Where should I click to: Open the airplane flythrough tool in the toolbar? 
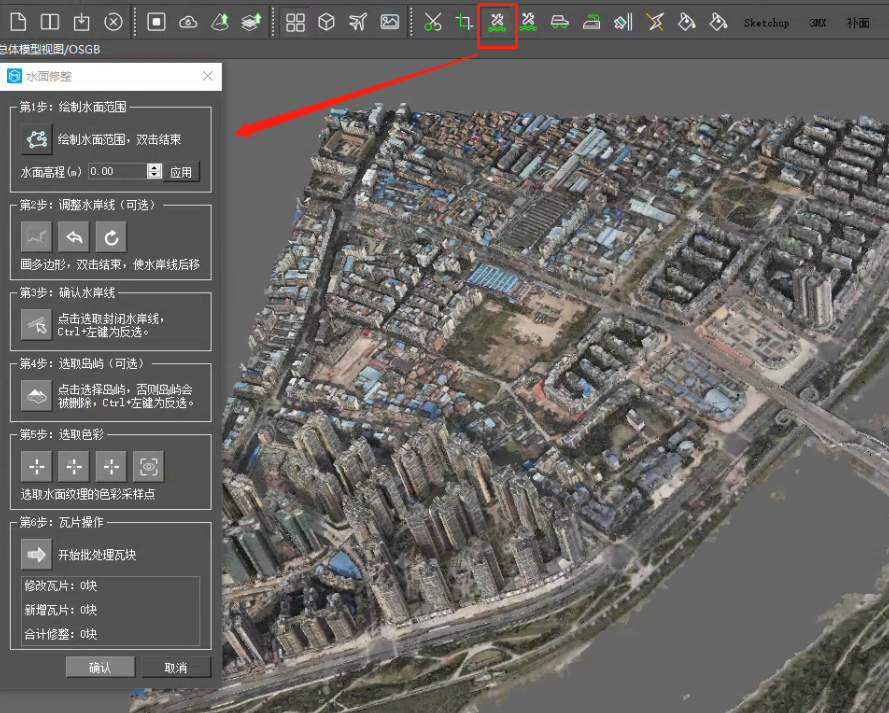pyautogui.click(x=357, y=21)
